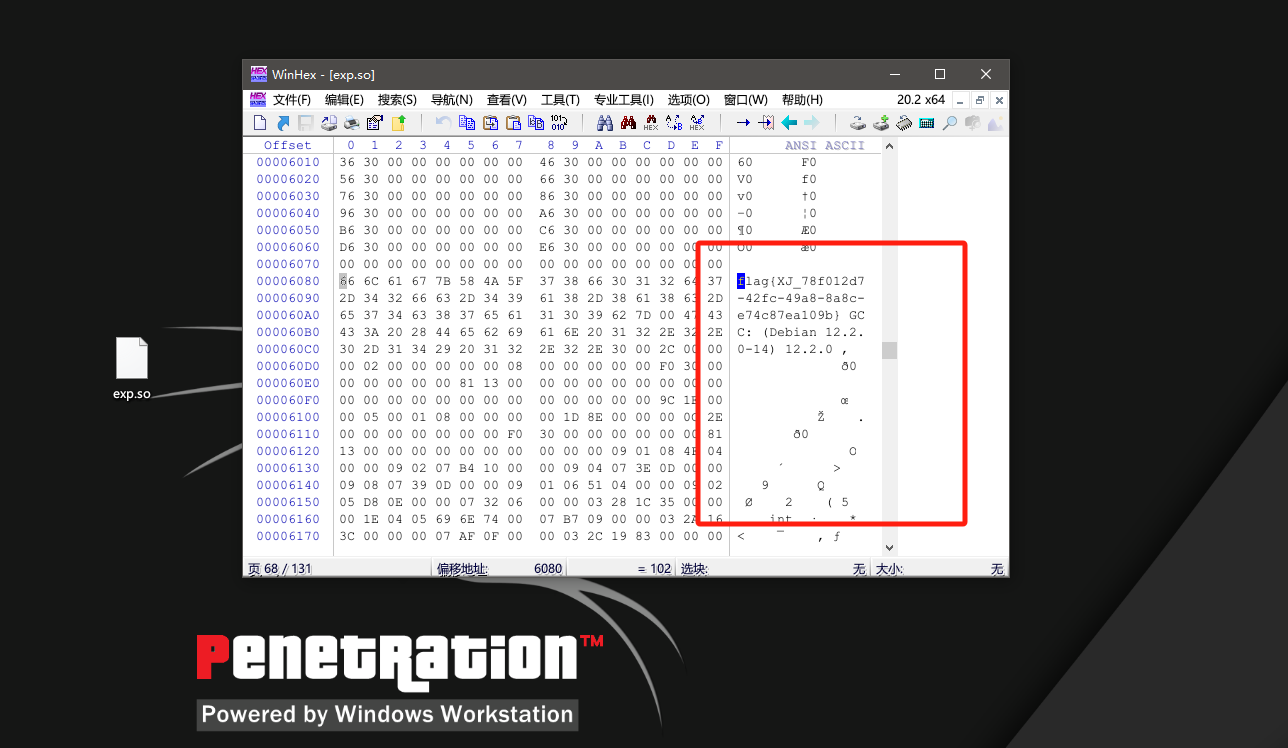Click the status bar '选块:' field
Screen dimensions: 1288x748
click(773, 569)
